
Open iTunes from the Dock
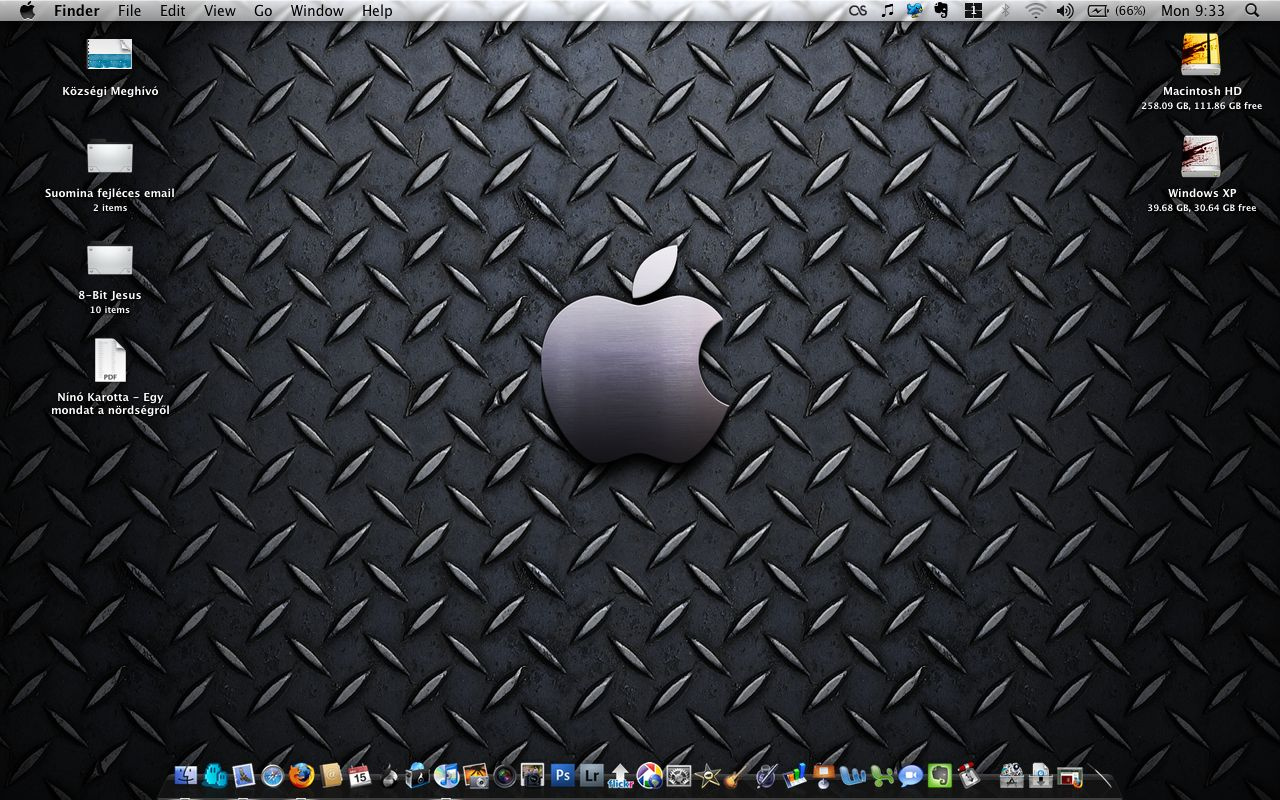[446, 775]
